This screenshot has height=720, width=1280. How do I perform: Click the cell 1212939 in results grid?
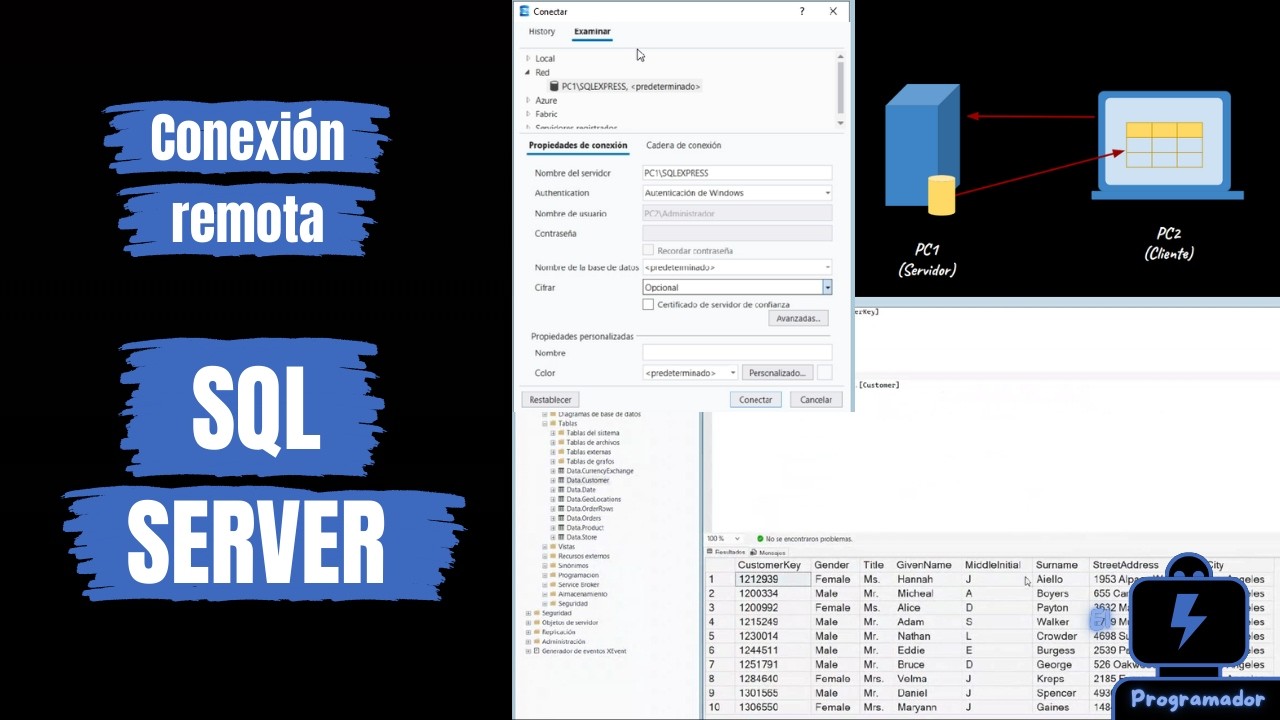(772, 580)
